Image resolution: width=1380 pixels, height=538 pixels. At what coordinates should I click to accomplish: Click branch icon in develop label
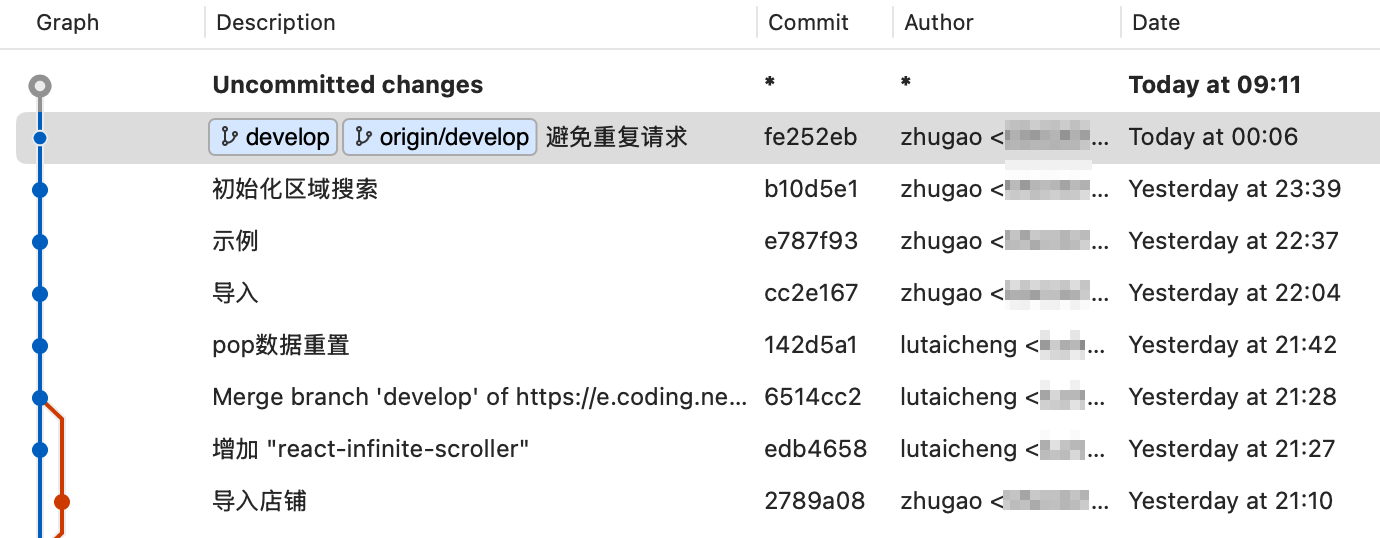tap(229, 137)
